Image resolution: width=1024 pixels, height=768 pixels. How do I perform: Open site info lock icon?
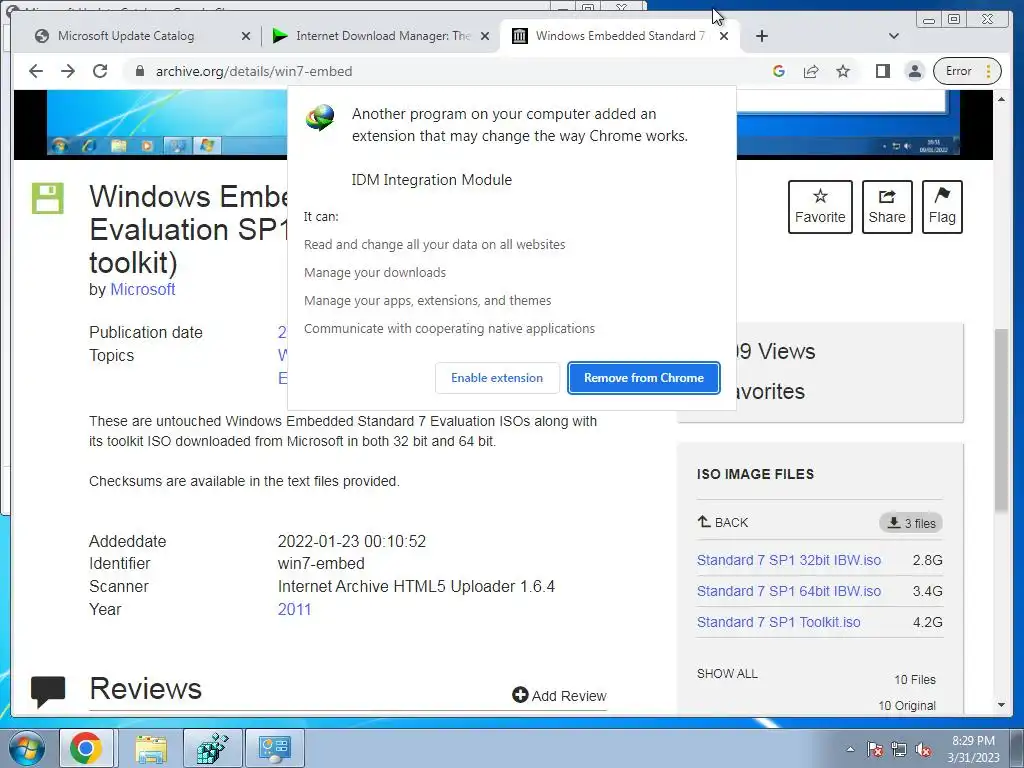pyautogui.click(x=139, y=71)
